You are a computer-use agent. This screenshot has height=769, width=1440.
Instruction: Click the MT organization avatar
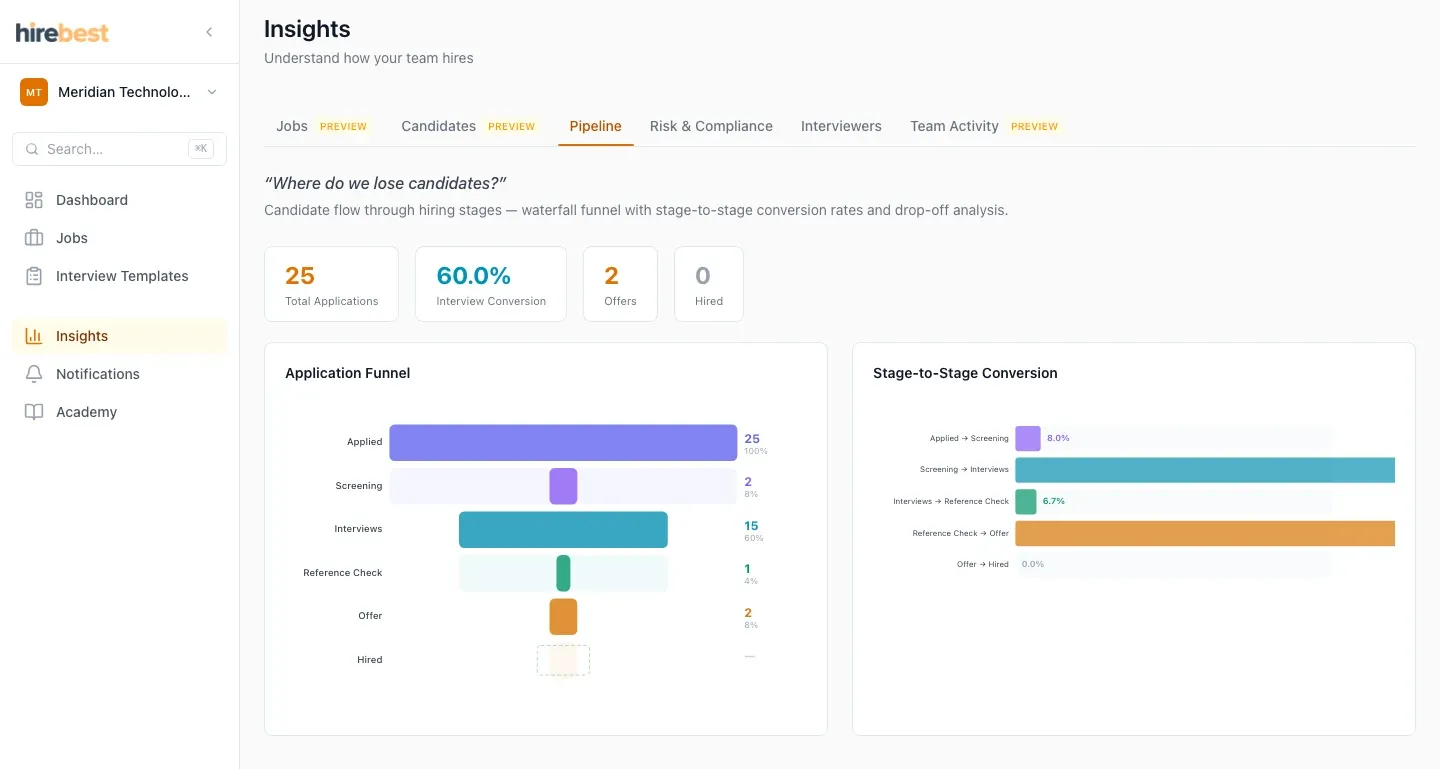point(34,92)
